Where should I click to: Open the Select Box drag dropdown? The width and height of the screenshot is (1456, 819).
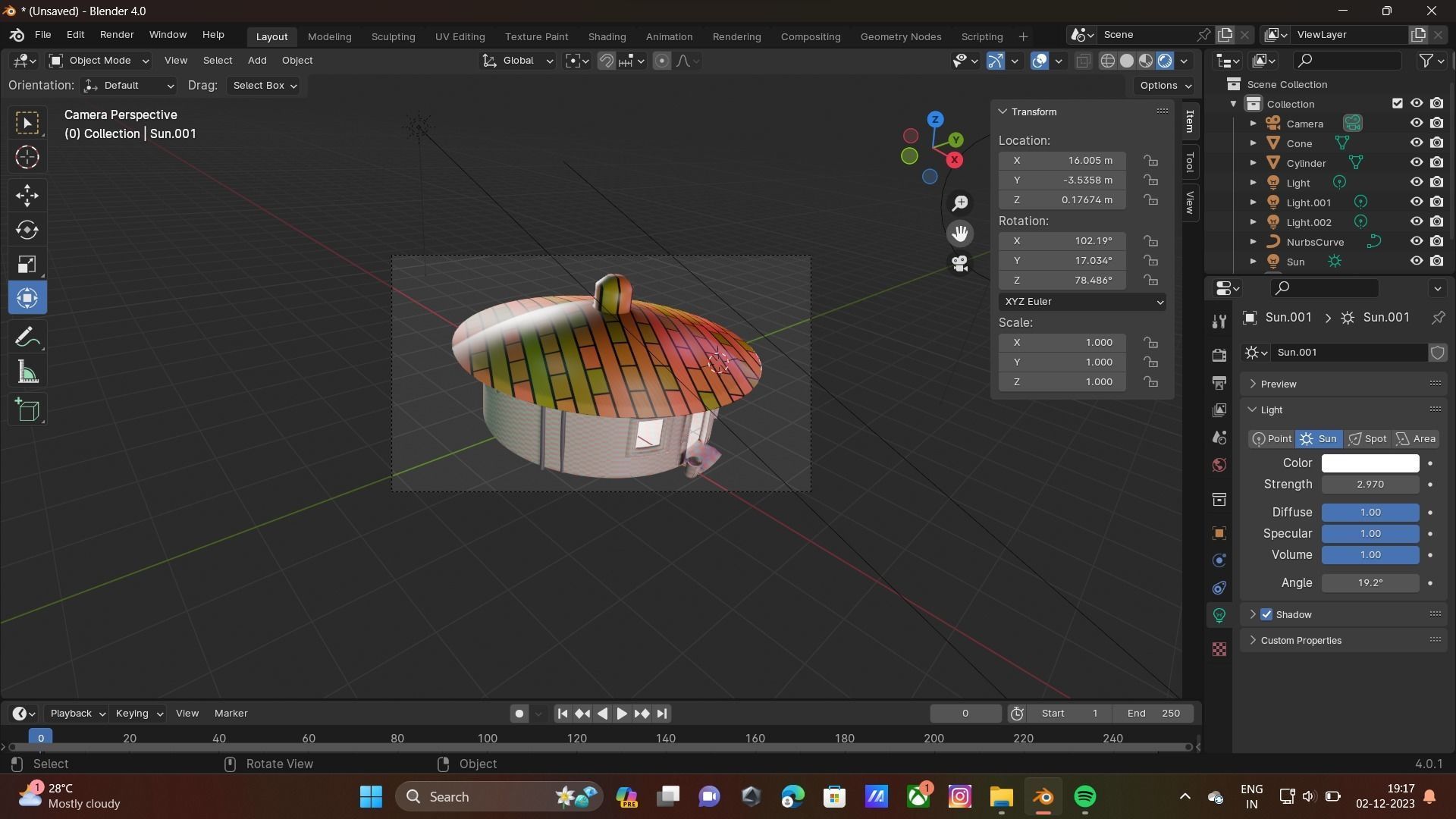click(x=263, y=86)
